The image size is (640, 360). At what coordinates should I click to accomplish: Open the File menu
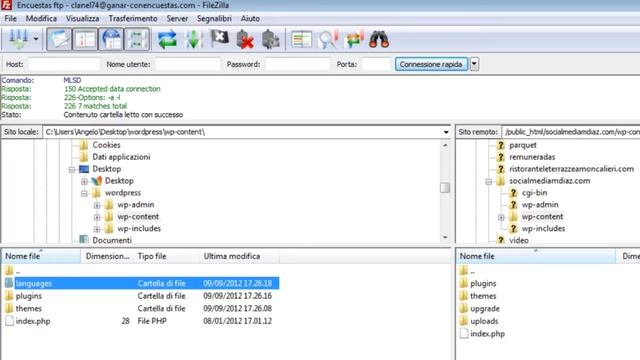point(11,18)
